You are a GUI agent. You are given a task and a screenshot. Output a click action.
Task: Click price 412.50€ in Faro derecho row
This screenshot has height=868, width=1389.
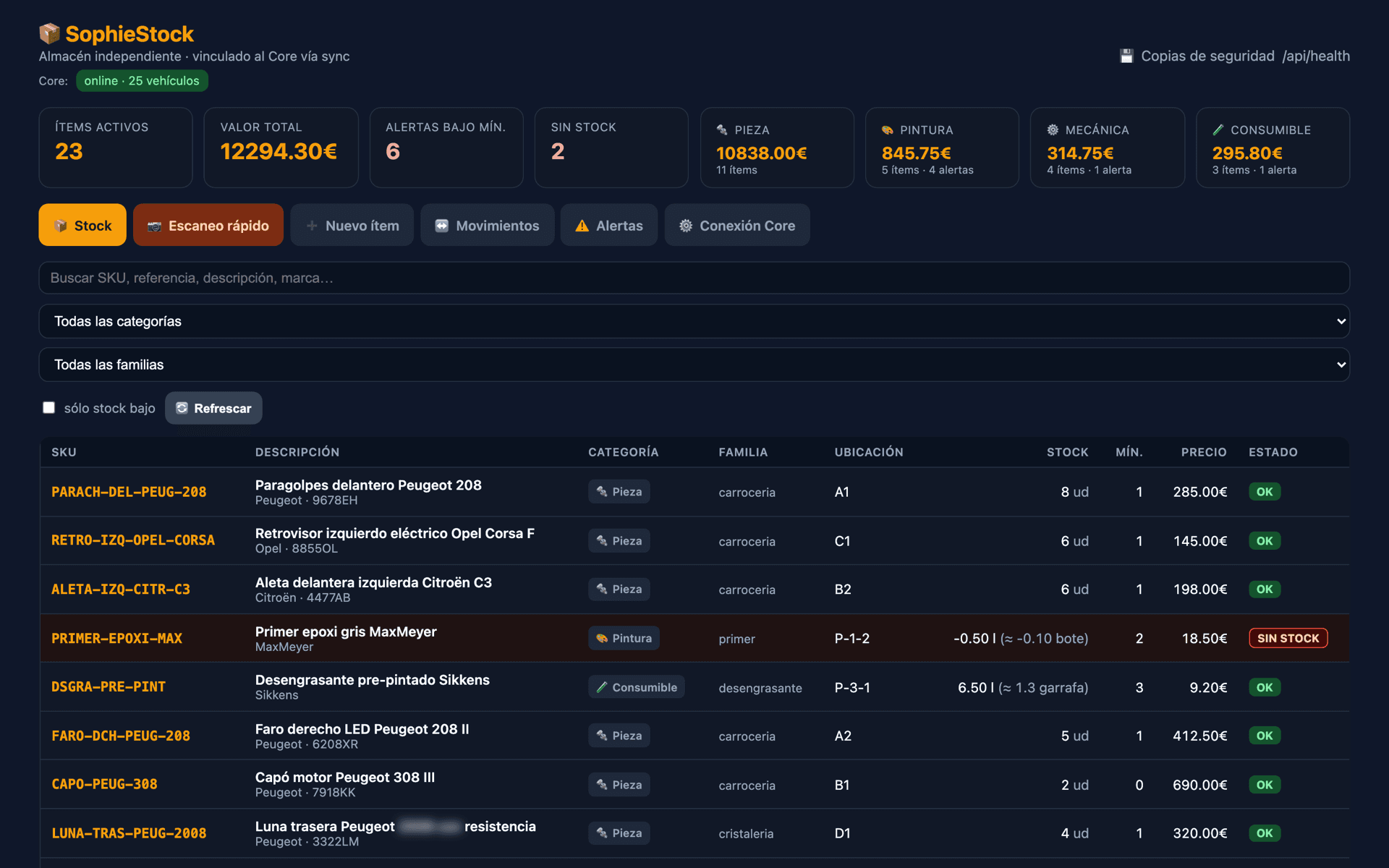(1200, 736)
